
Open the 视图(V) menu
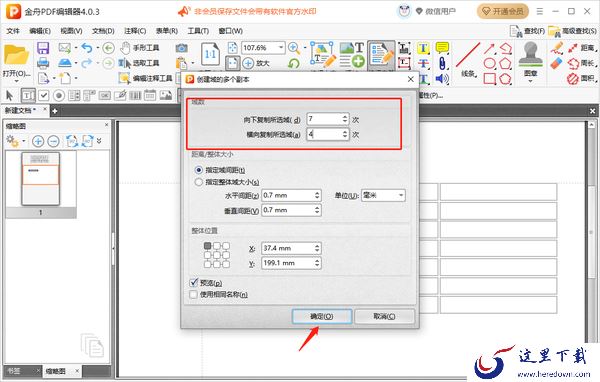click(72, 31)
